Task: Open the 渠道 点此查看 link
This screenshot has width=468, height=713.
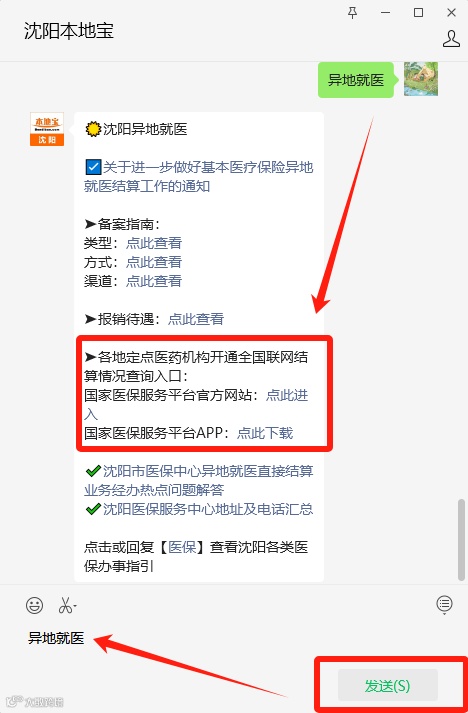Action: 154,281
